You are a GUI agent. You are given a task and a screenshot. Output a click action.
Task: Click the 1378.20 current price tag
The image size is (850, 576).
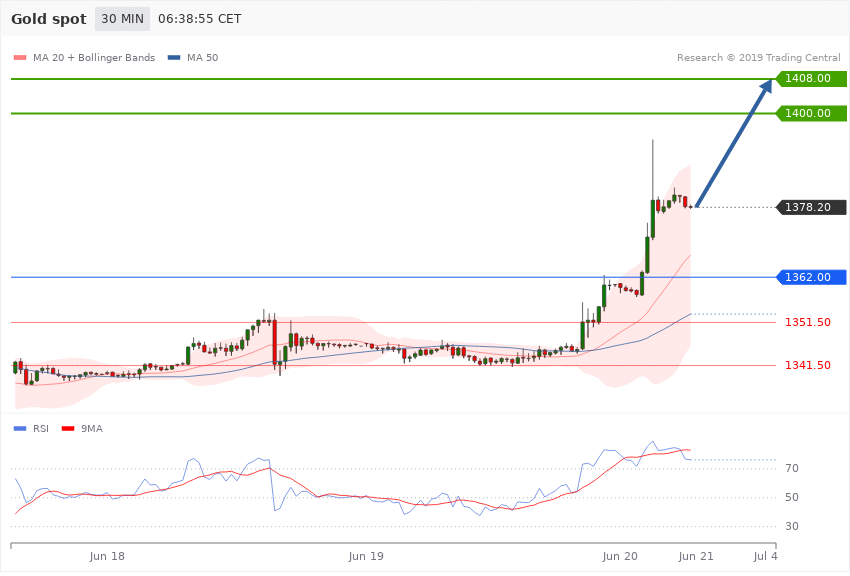[811, 207]
